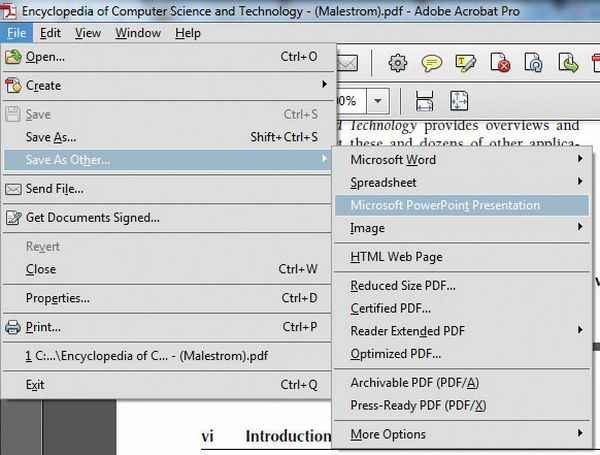
Task: Choose HTML Web Page export
Action: (462, 257)
